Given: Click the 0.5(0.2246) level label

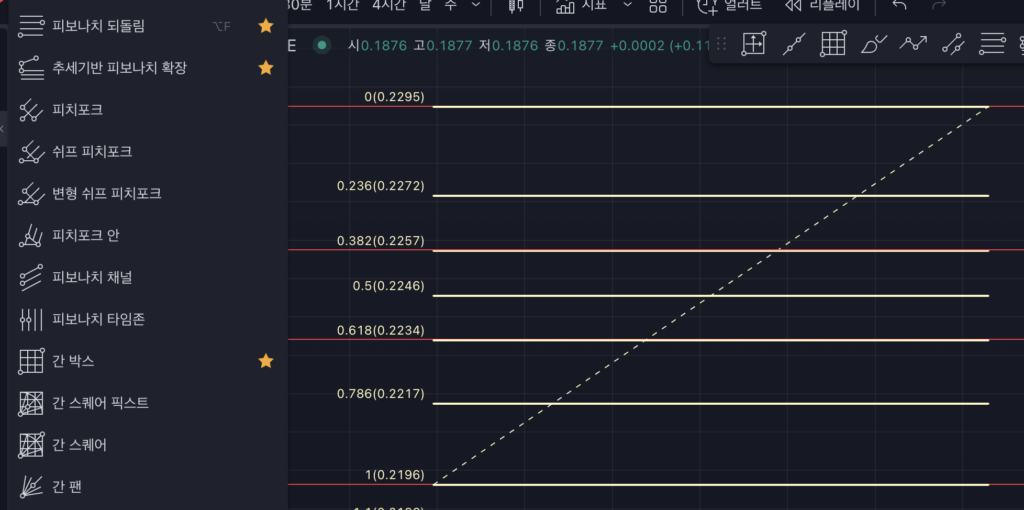Looking at the screenshot, I should coord(389,286).
